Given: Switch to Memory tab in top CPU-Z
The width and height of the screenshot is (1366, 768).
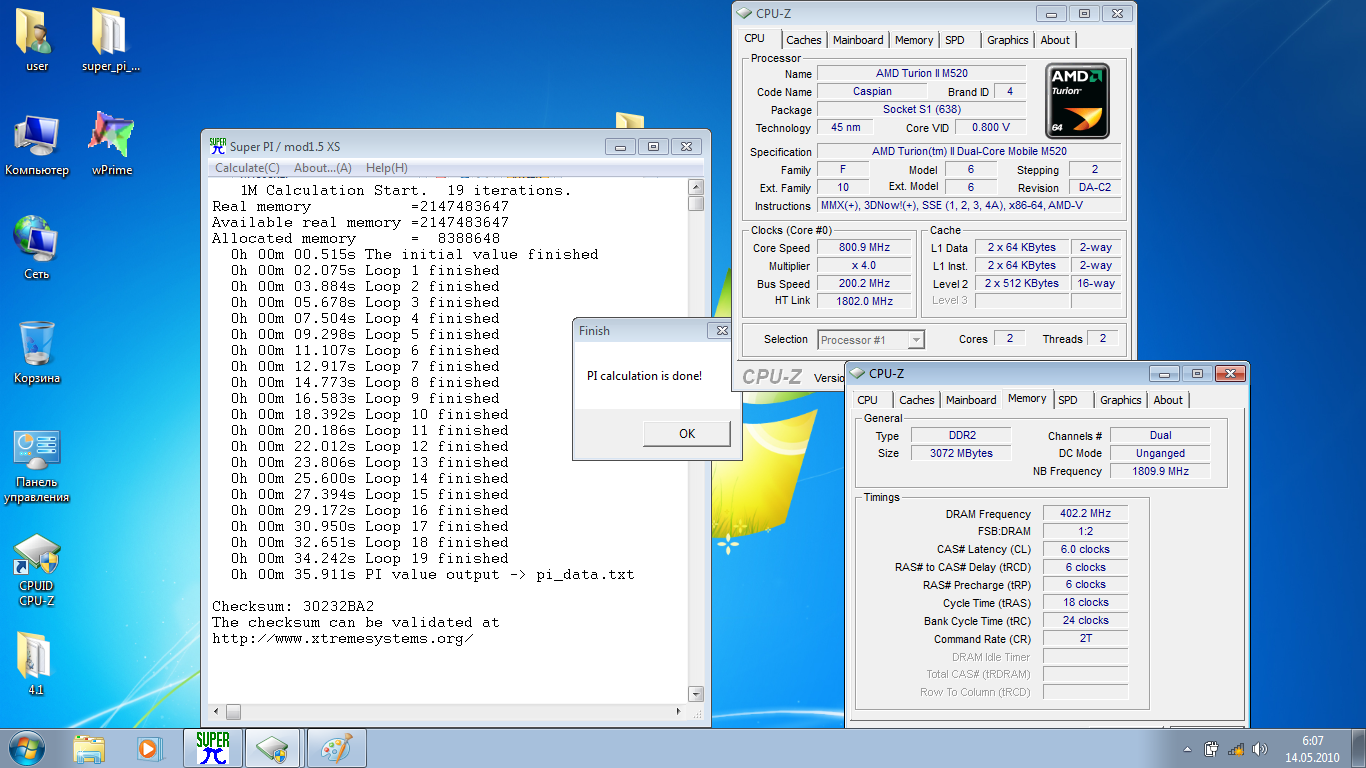Looking at the screenshot, I should tap(914, 40).
